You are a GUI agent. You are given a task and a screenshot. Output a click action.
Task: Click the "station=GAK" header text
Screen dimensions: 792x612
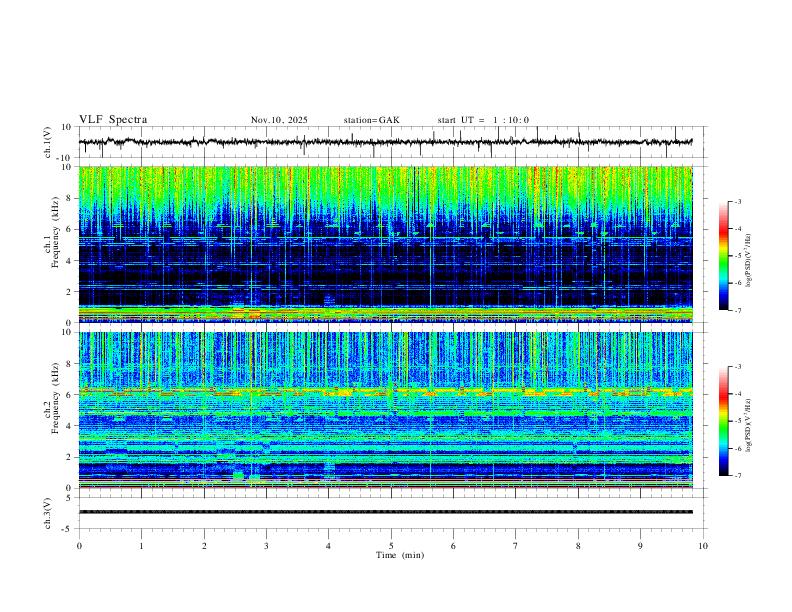click(371, 120)
